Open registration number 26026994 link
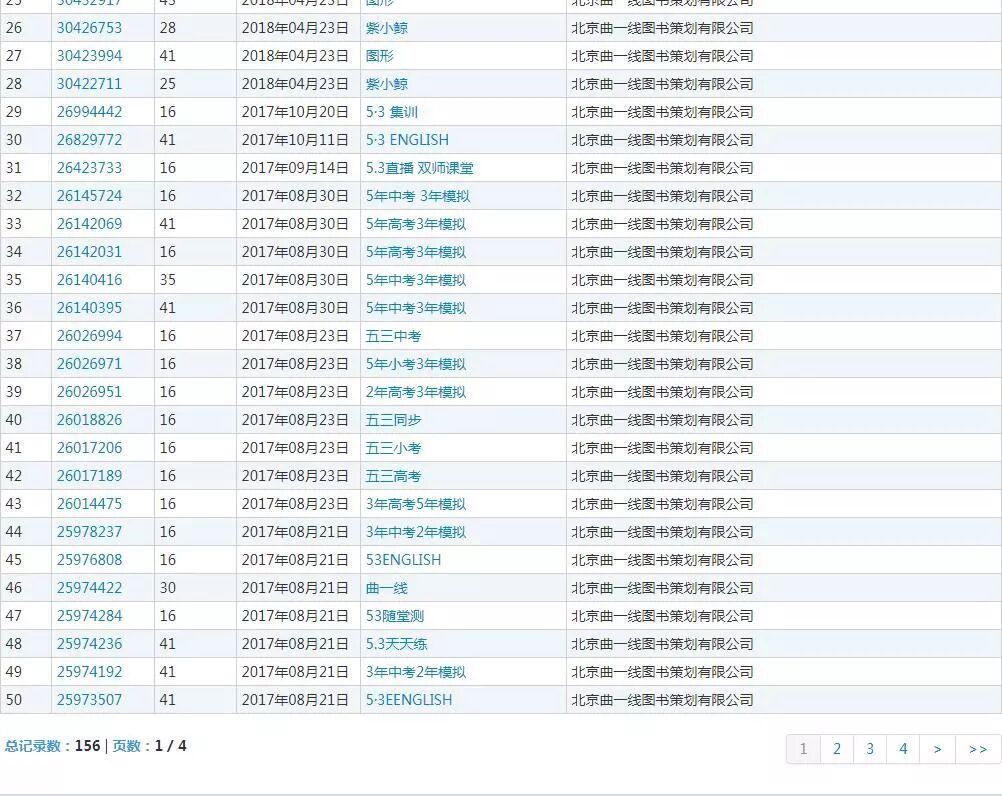Viewport: 1002px width, 796px height. click(89, 336)
